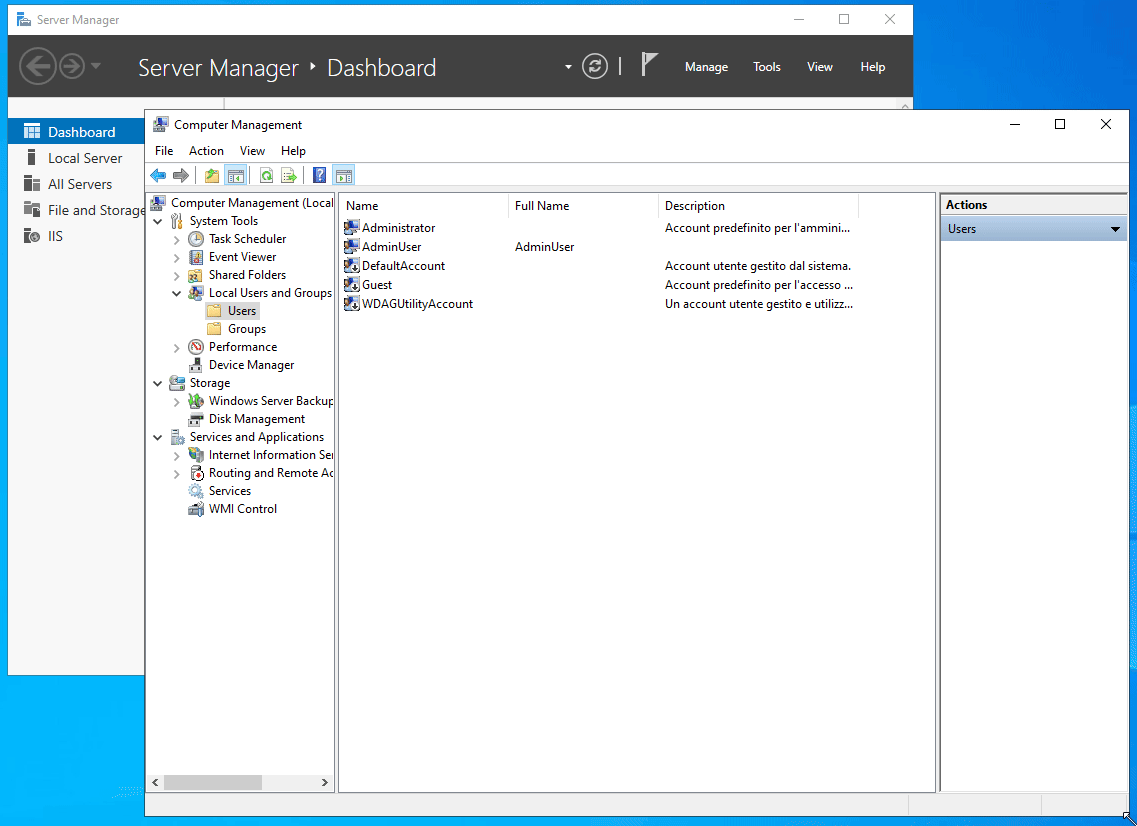The height and width of the screenshot is (826, 1137).
Task: Click the blue Back arrow in Computer Management toolbar
Action: coord(158,175)
